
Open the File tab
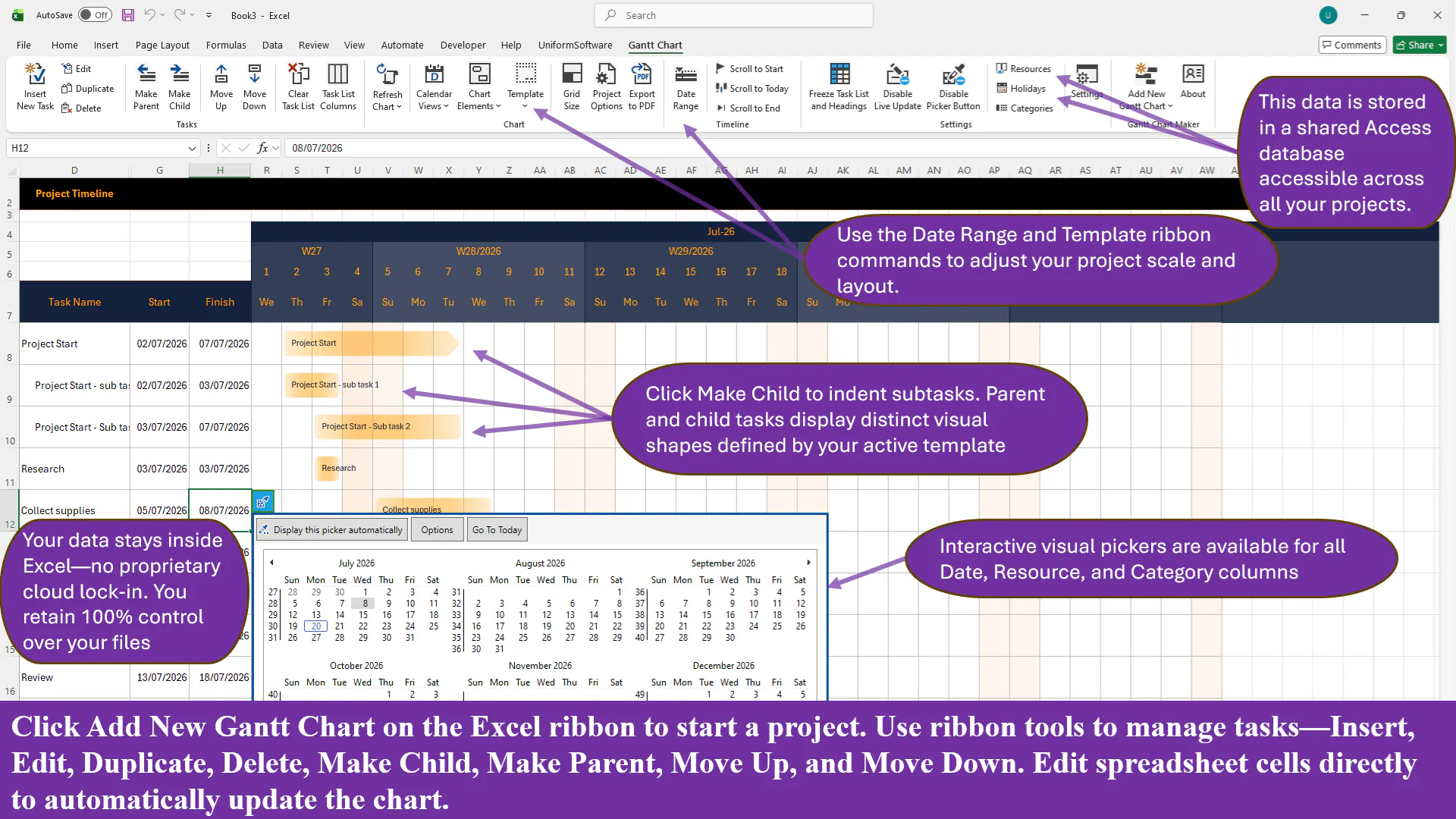tap(24, 45)
